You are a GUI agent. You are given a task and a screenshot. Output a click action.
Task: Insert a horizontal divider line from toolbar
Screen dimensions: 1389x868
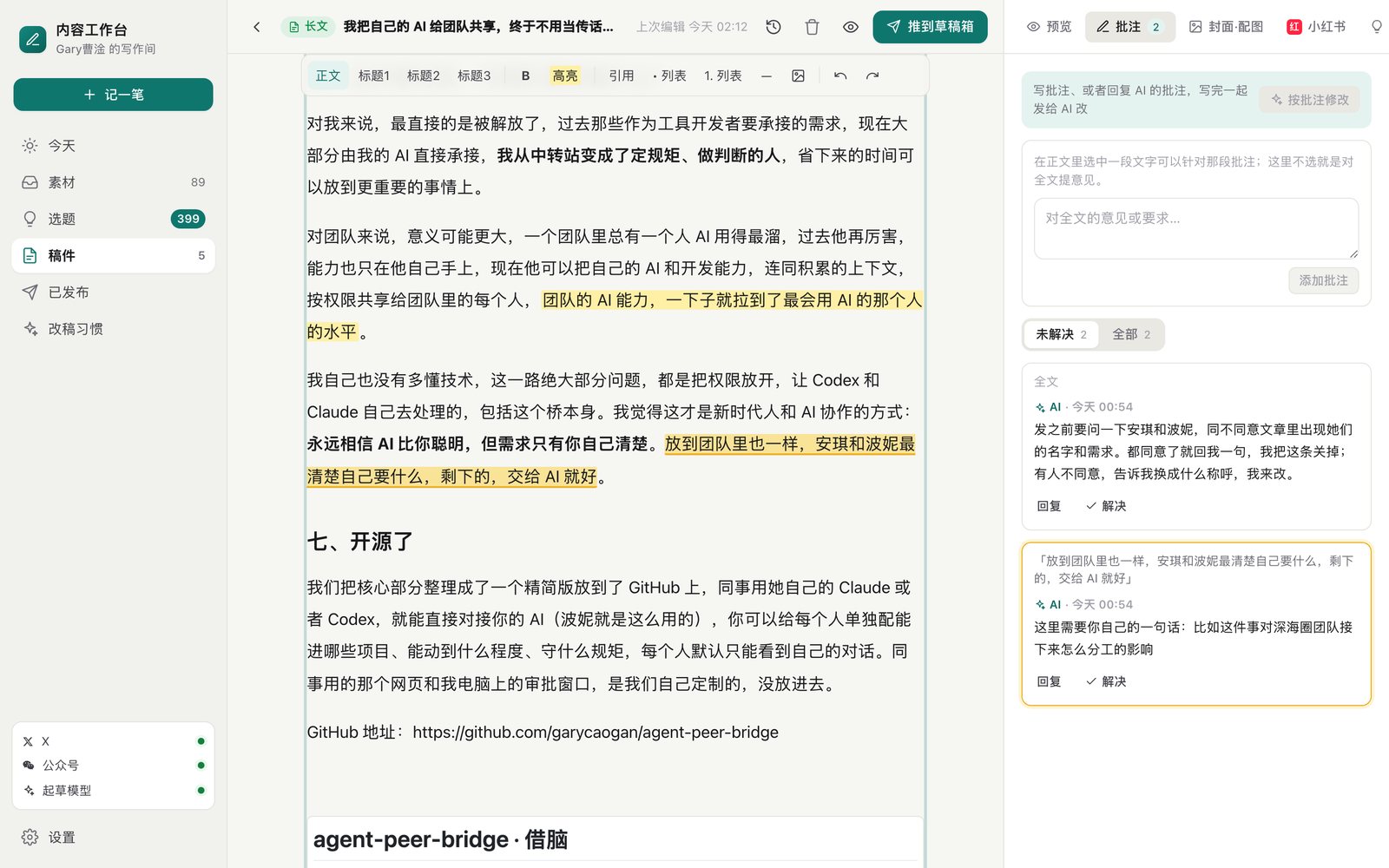(767, 76)
